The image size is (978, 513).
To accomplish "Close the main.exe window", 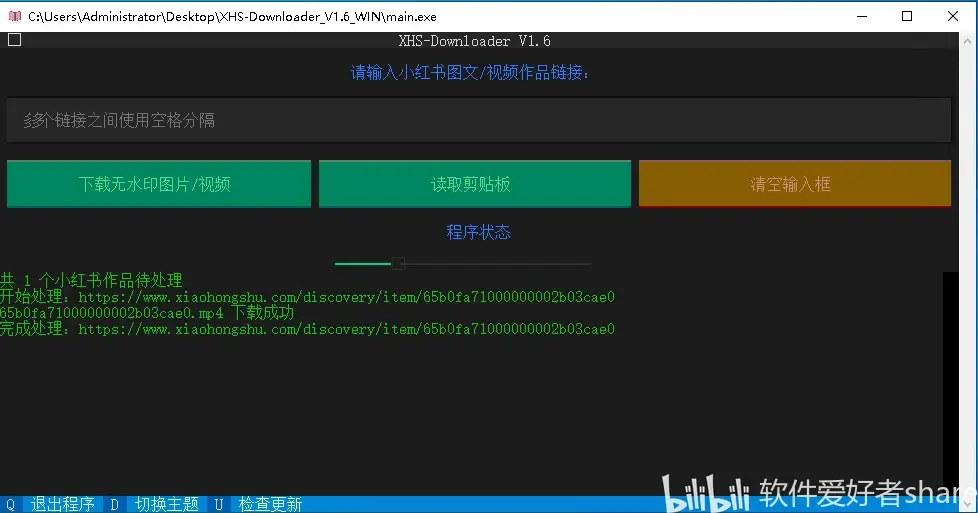I will pyautogui.click(x=952, y=16).
